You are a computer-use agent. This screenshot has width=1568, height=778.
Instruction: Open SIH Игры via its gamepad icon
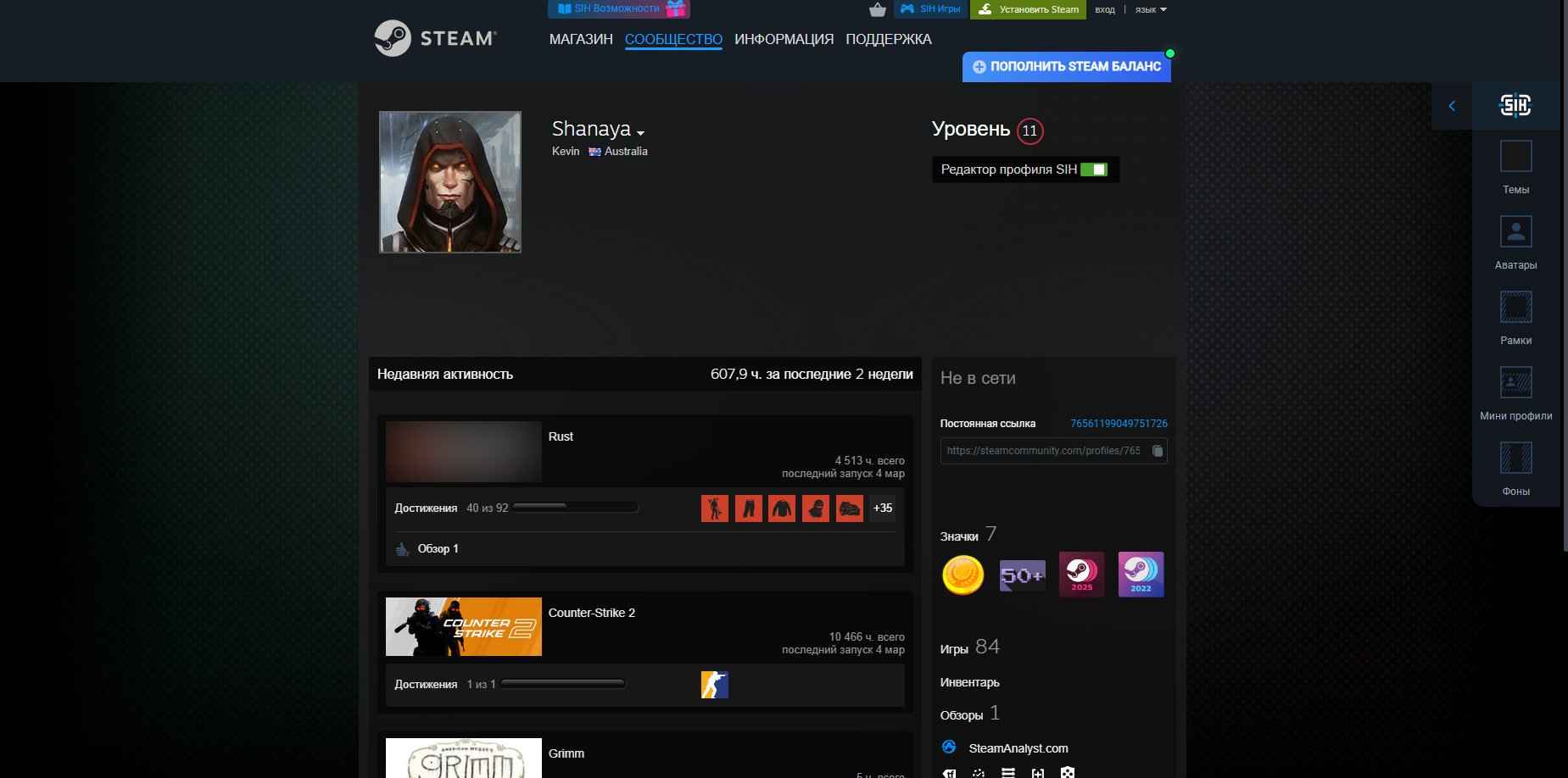click(x=906, y=9)
